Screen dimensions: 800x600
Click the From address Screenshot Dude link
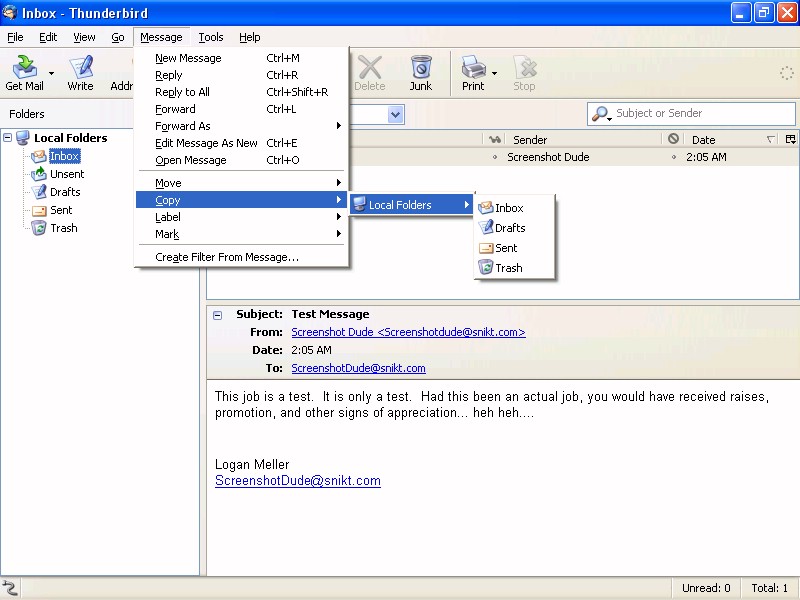tap(408, 332)
